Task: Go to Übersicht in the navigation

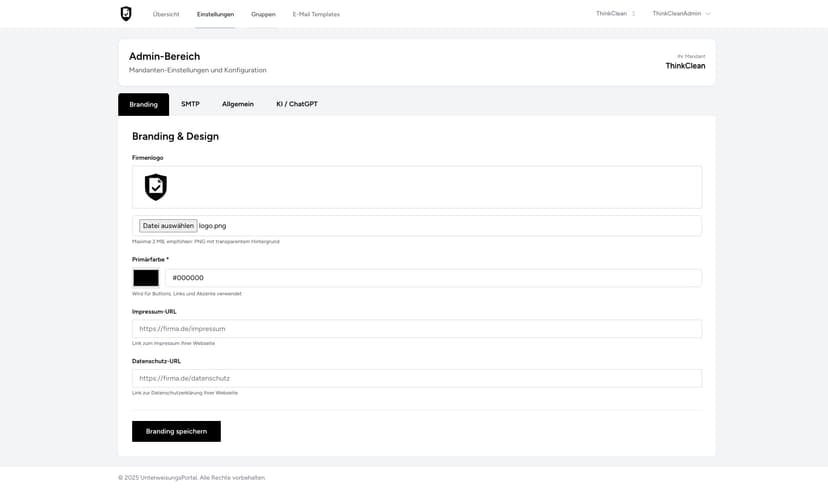Action: click(166, 14)
